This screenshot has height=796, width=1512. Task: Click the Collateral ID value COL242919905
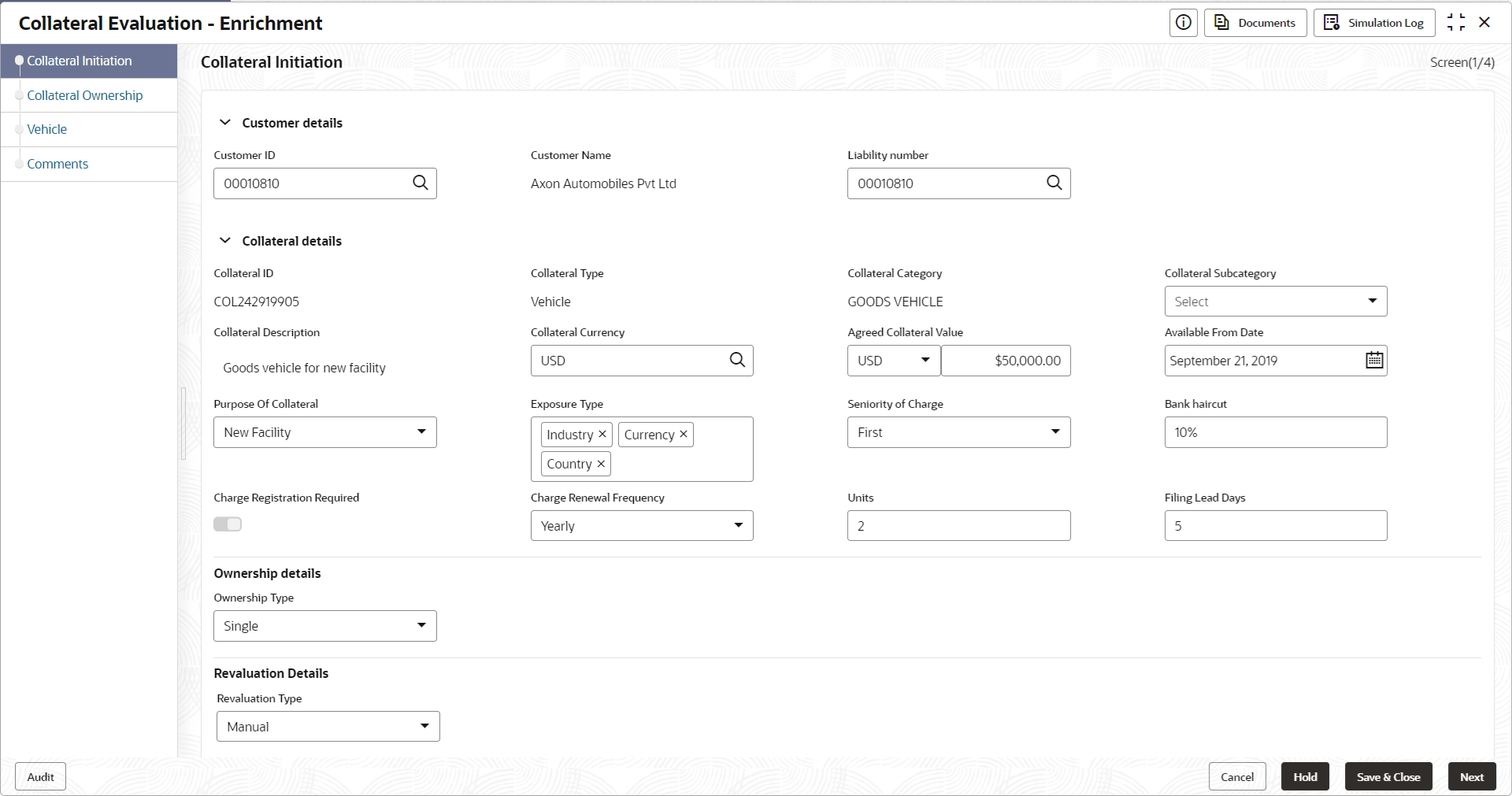click(257, 302)
